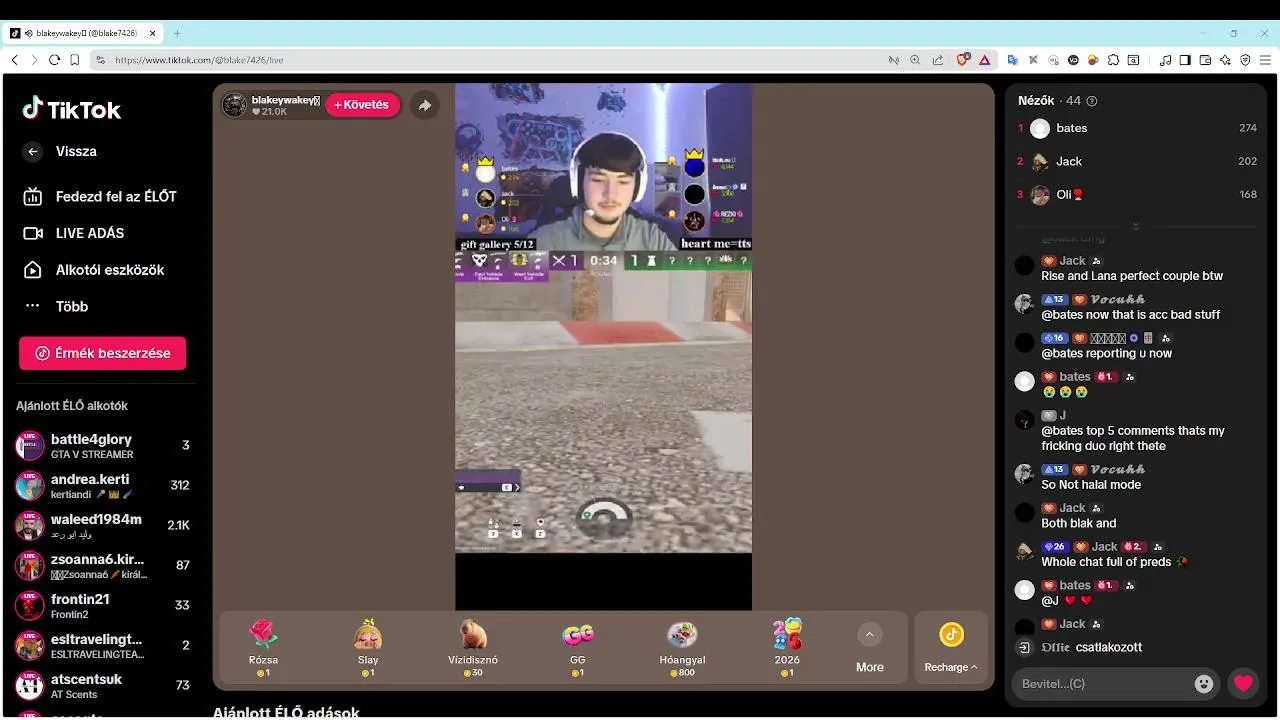Click the Követés follow button
This screenshot has width=1280, height=720.
coord(361,105)
